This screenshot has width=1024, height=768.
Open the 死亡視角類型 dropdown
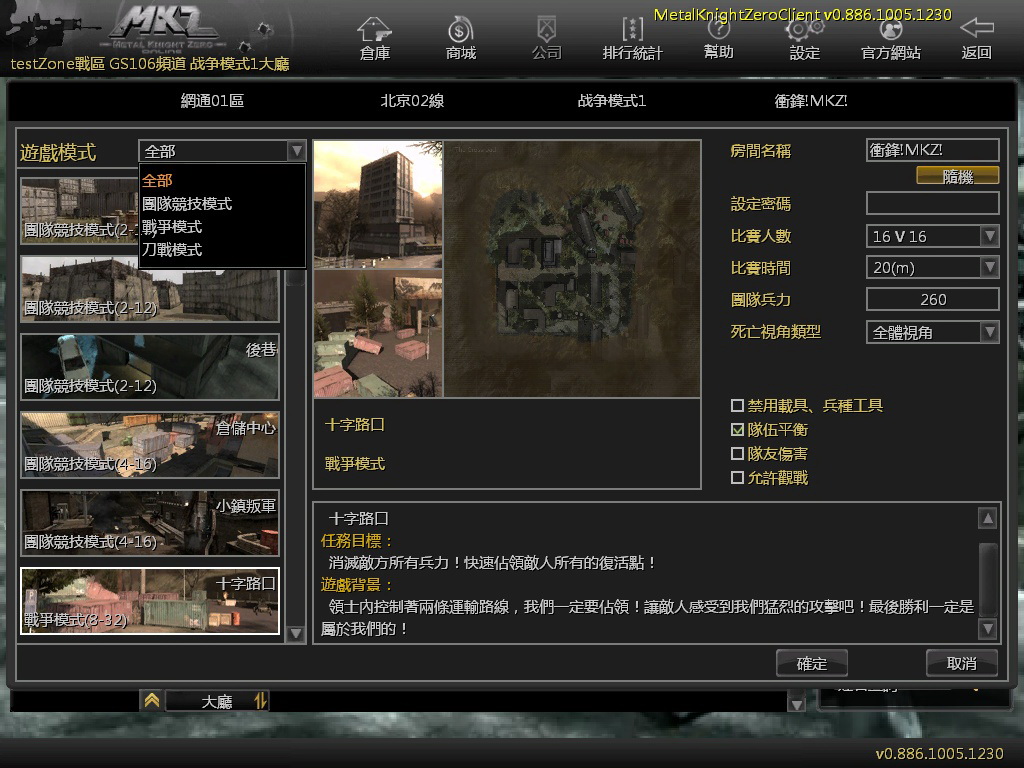(x=989, y=332)
